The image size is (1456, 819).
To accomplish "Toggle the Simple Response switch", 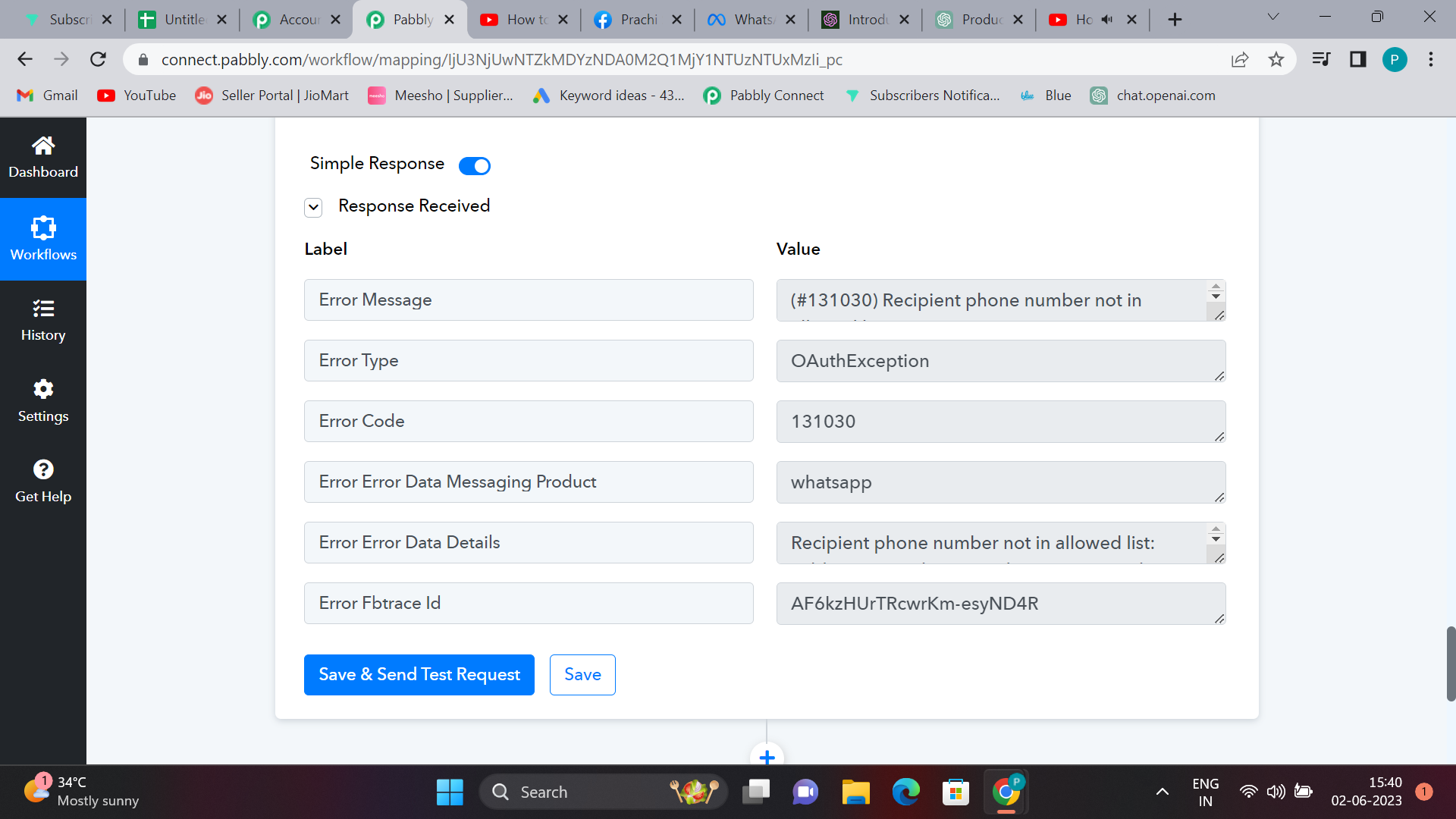I will tap(475, 165).
